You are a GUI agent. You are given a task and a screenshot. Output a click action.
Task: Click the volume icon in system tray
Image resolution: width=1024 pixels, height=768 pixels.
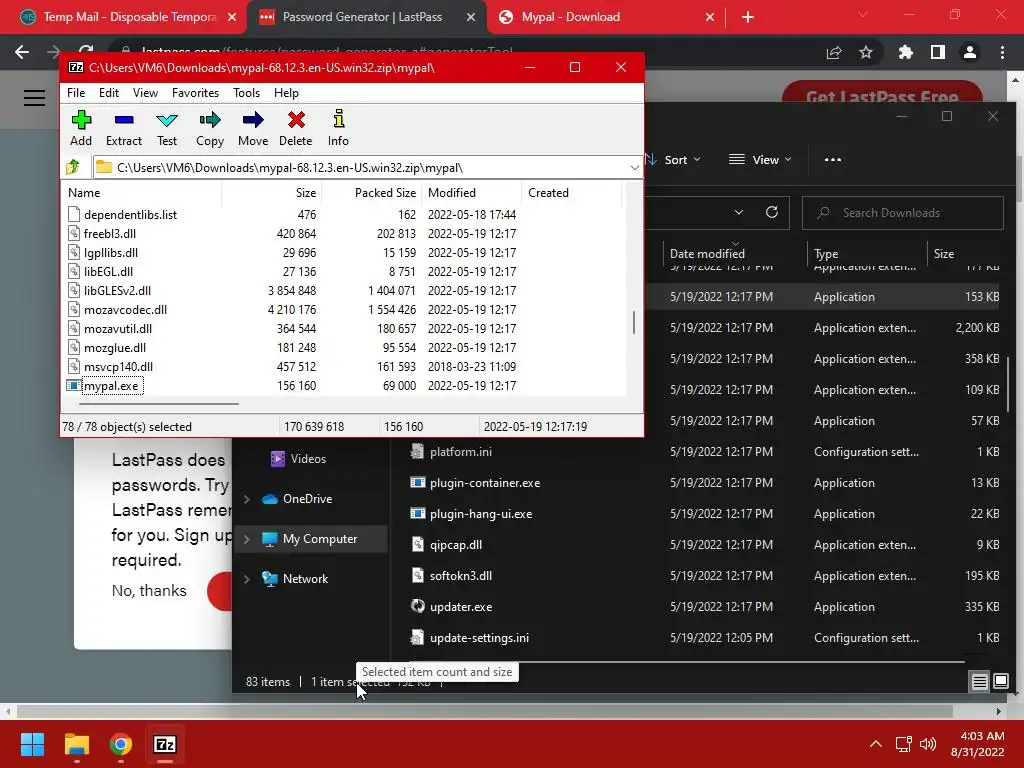coord(927,744)
